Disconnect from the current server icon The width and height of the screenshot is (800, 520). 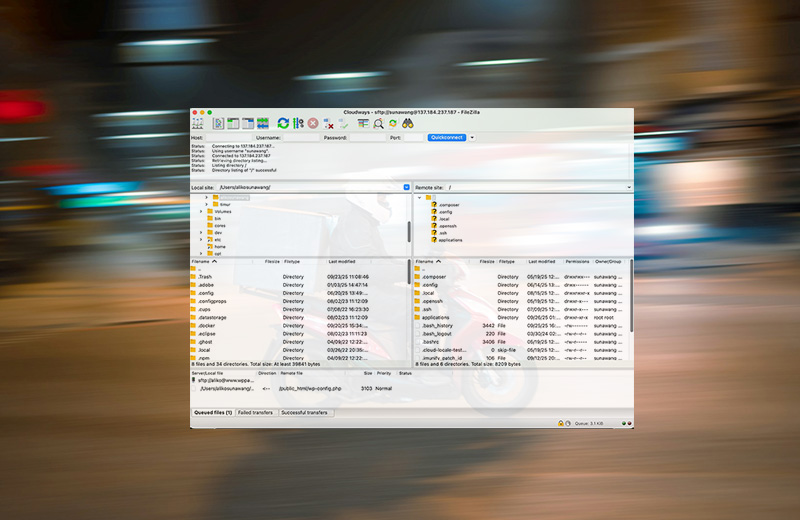(328, 123)
